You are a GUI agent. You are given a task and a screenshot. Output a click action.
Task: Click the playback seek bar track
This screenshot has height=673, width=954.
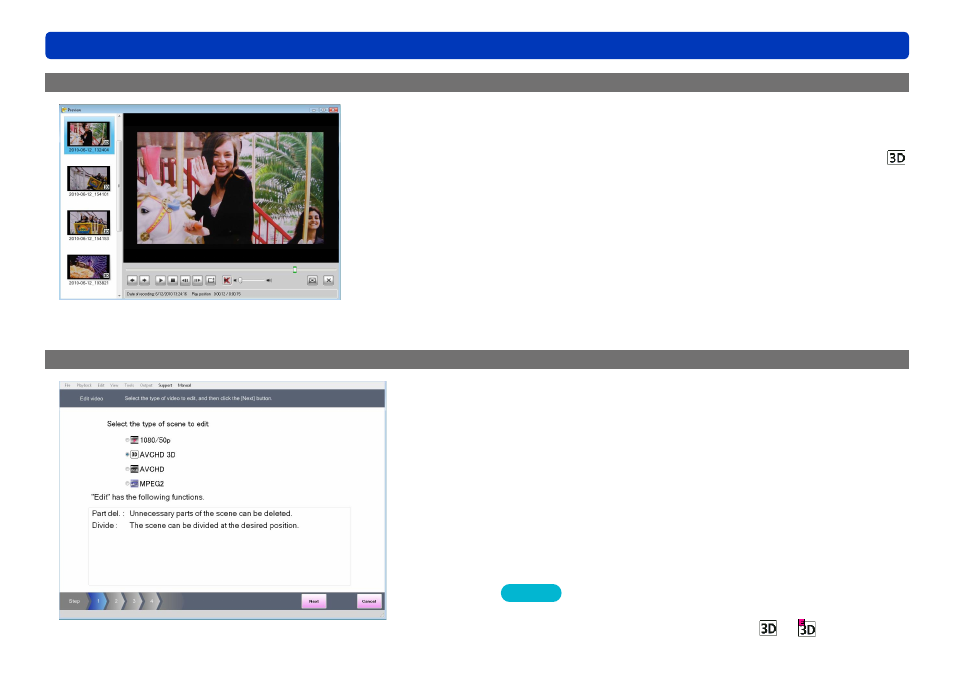click(231, 270)
